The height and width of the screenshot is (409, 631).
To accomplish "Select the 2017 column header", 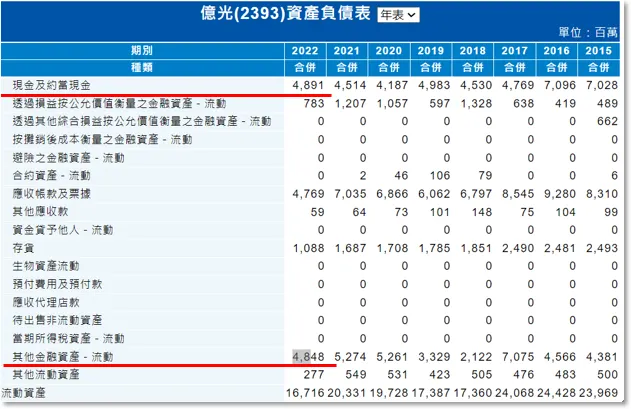I will click(x=514, y=51).
